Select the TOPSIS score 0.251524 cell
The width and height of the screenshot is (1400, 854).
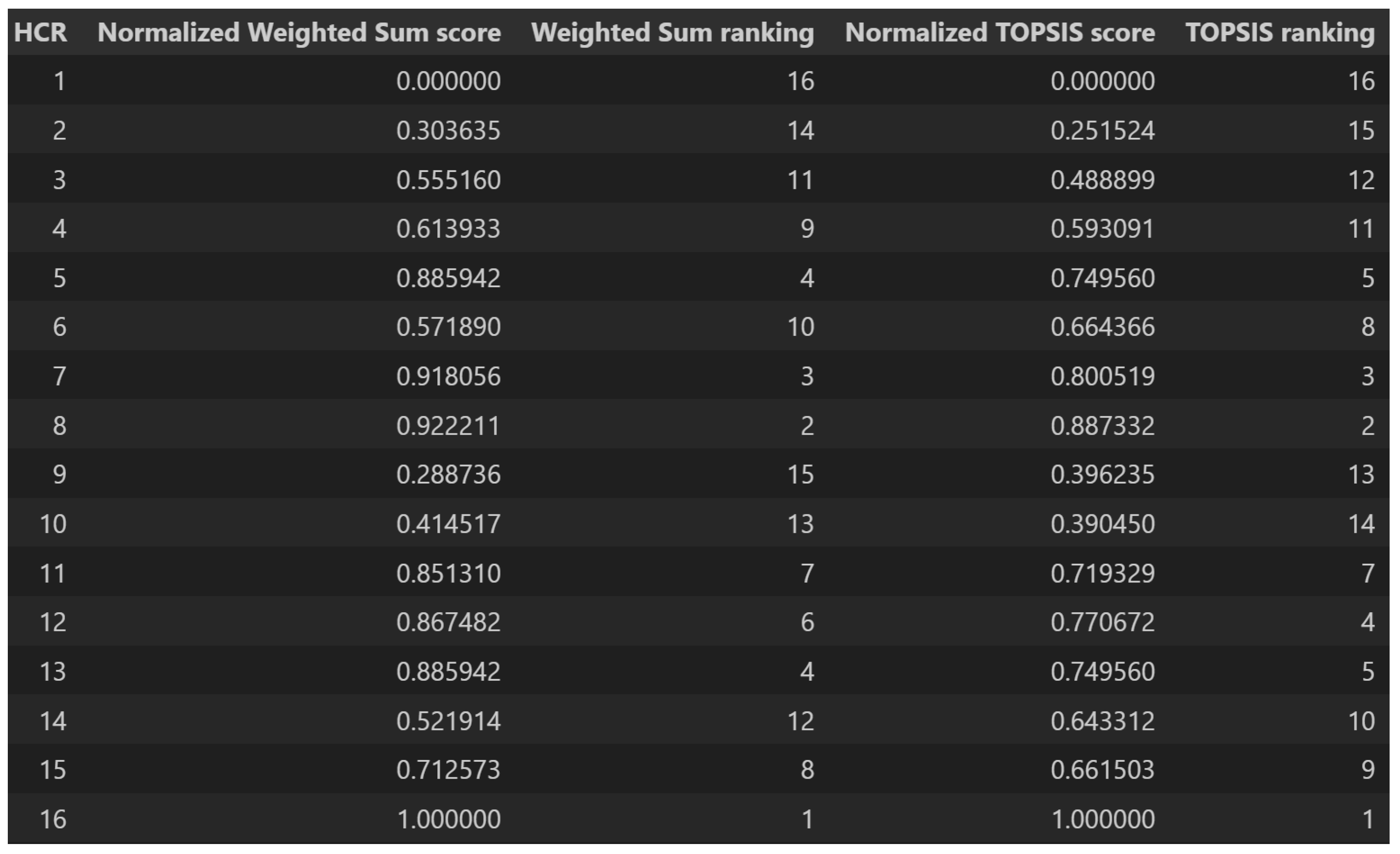coord(1102,131)
